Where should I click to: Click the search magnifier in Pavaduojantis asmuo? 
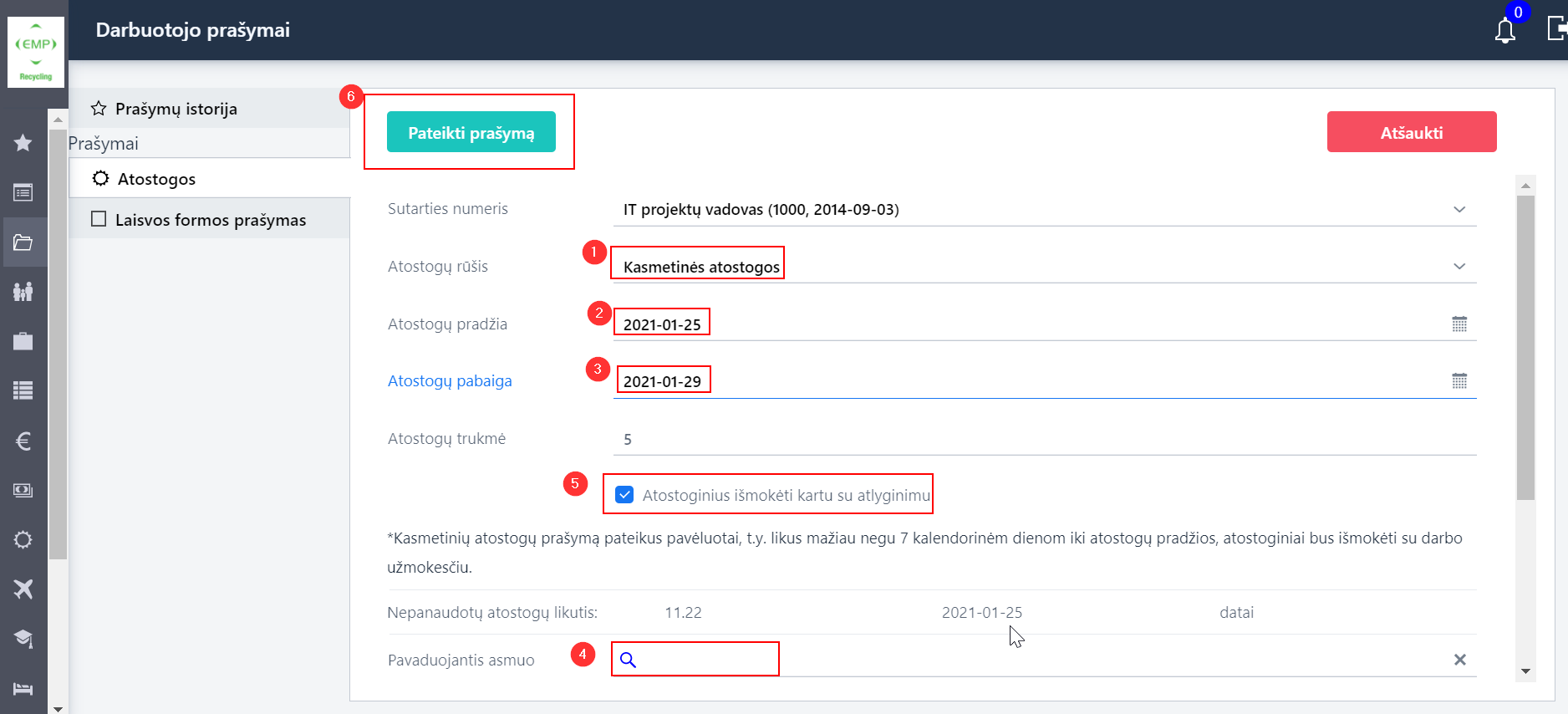point(629,660)
